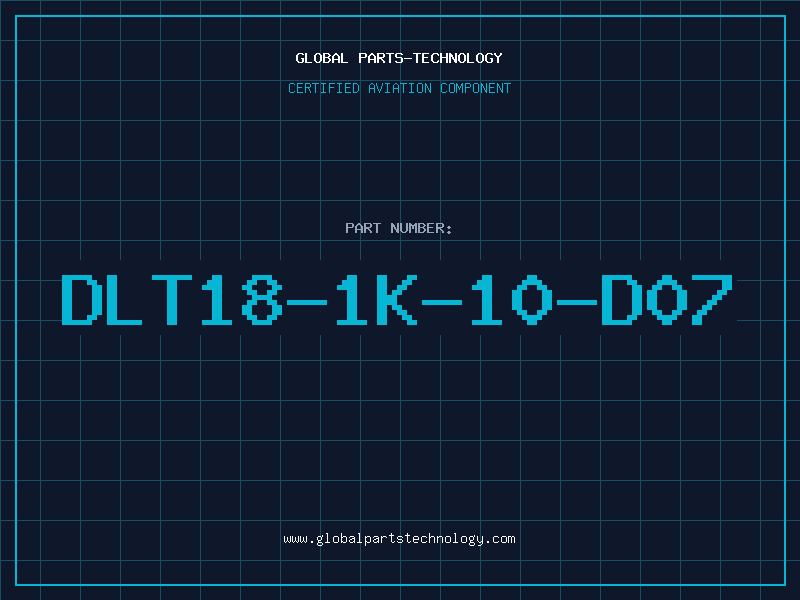Select the word NUMBER: in the label
The height and width of the screenshot is (600, 800).
click(421, 228)
